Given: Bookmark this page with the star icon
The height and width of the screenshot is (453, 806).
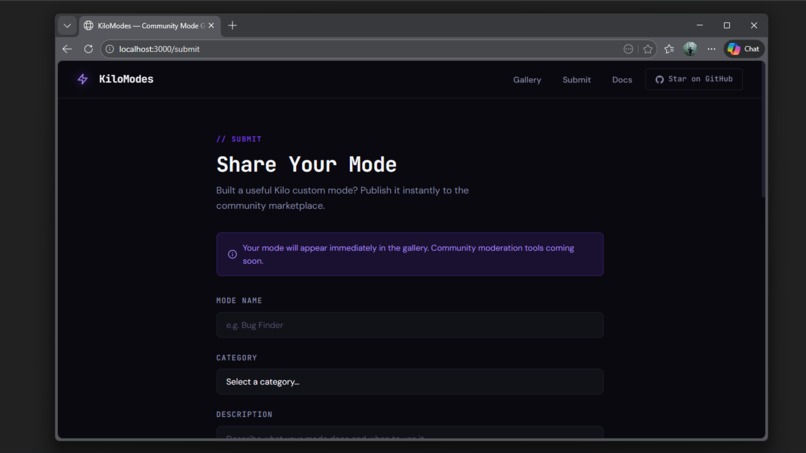Looking at the screenshot, I should (x=648, y=49).
